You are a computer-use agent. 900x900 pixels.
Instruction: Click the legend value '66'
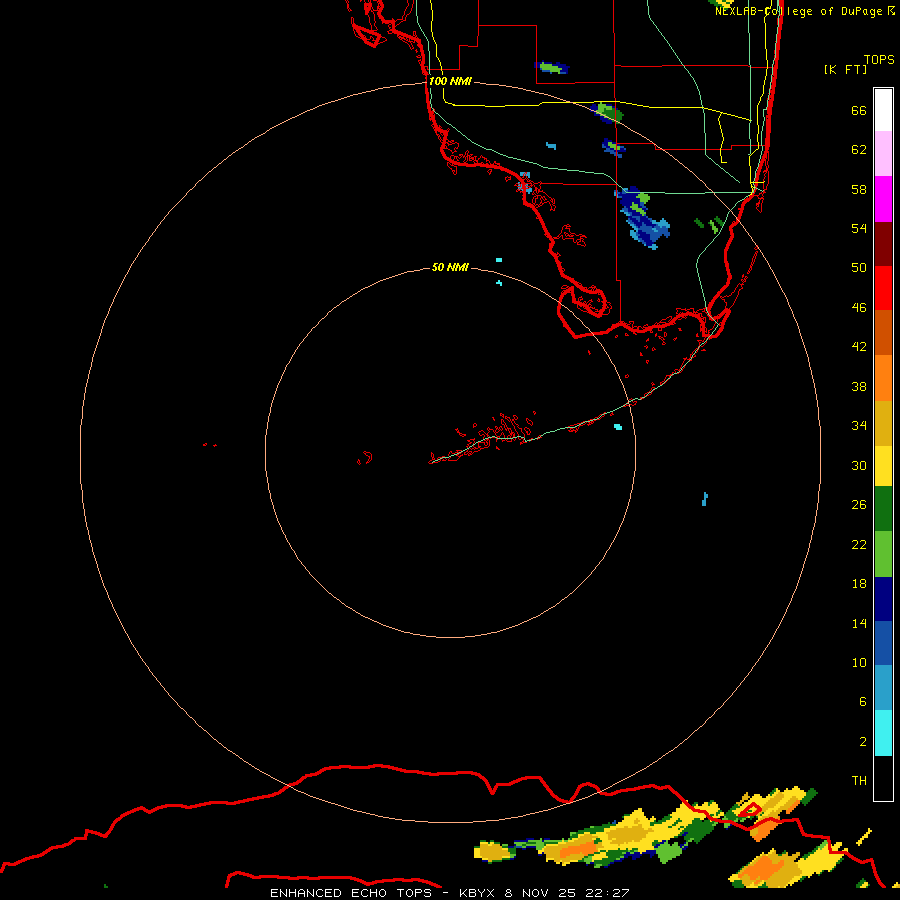click(859, 111)
